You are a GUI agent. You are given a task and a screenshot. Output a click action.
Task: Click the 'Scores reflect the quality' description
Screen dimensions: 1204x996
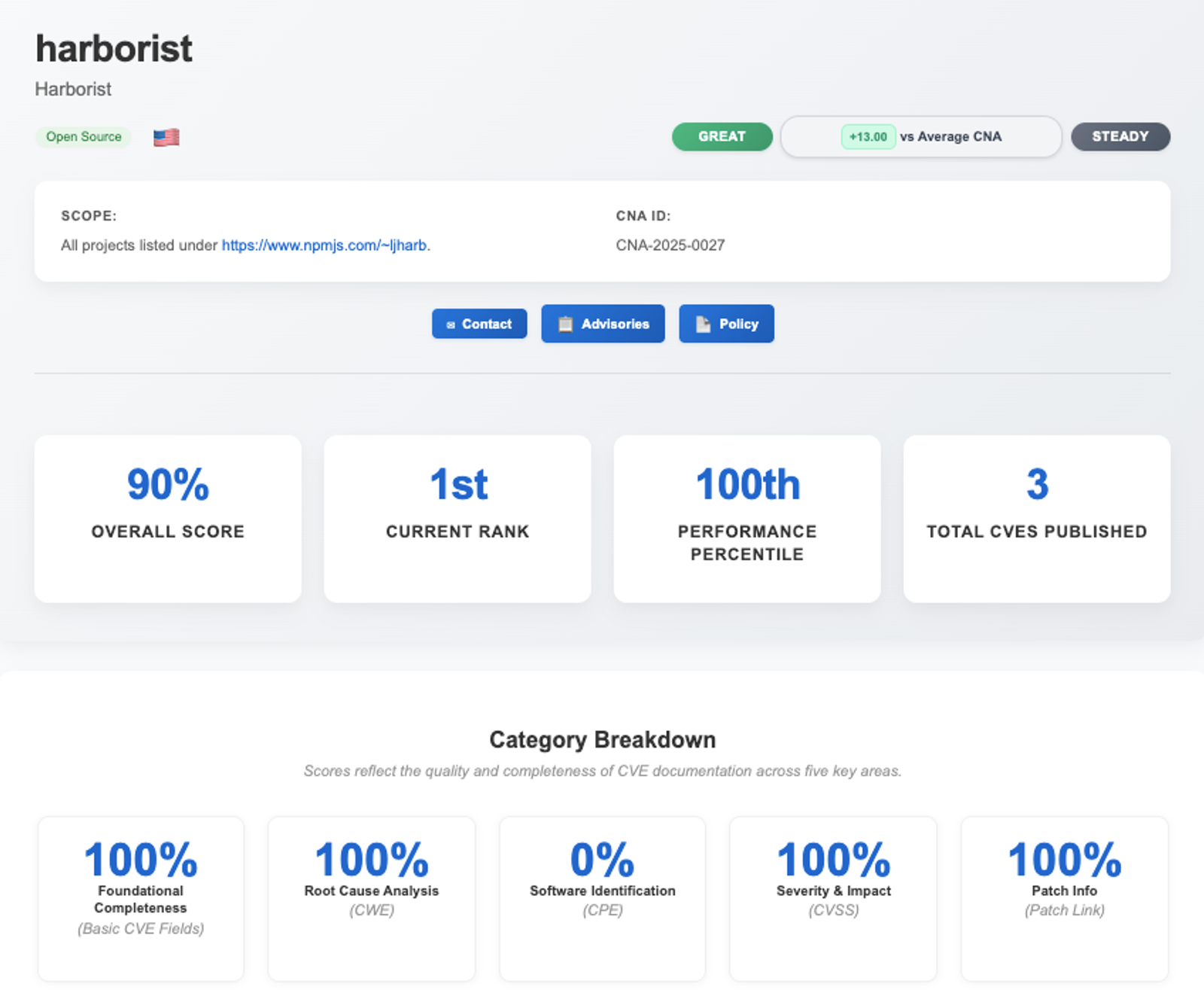tap(603, 771)
